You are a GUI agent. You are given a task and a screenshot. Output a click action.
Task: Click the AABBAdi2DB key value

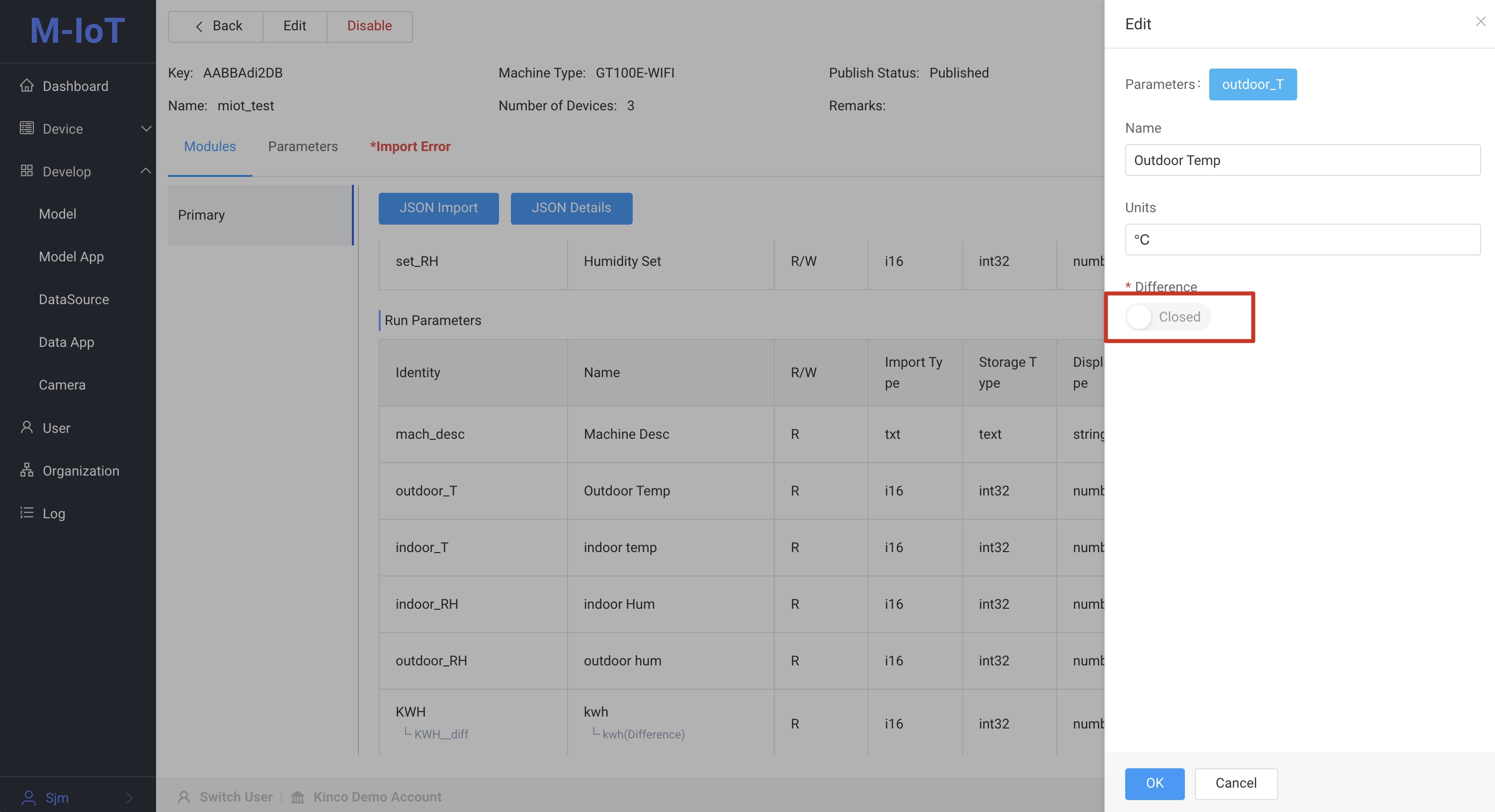[x=243, y=73]
